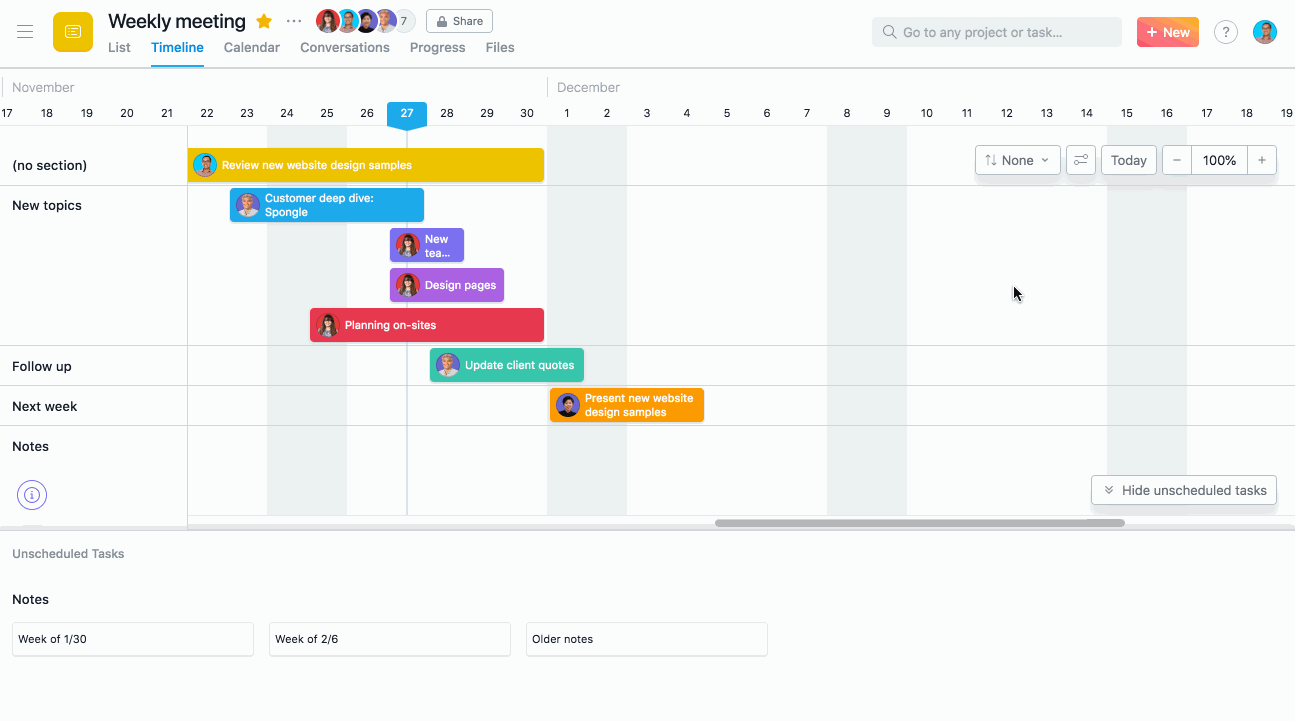Viewport: 1295px width, 721px height.
Task: Open timeline display options filter icon
Action: [1081, 160]
